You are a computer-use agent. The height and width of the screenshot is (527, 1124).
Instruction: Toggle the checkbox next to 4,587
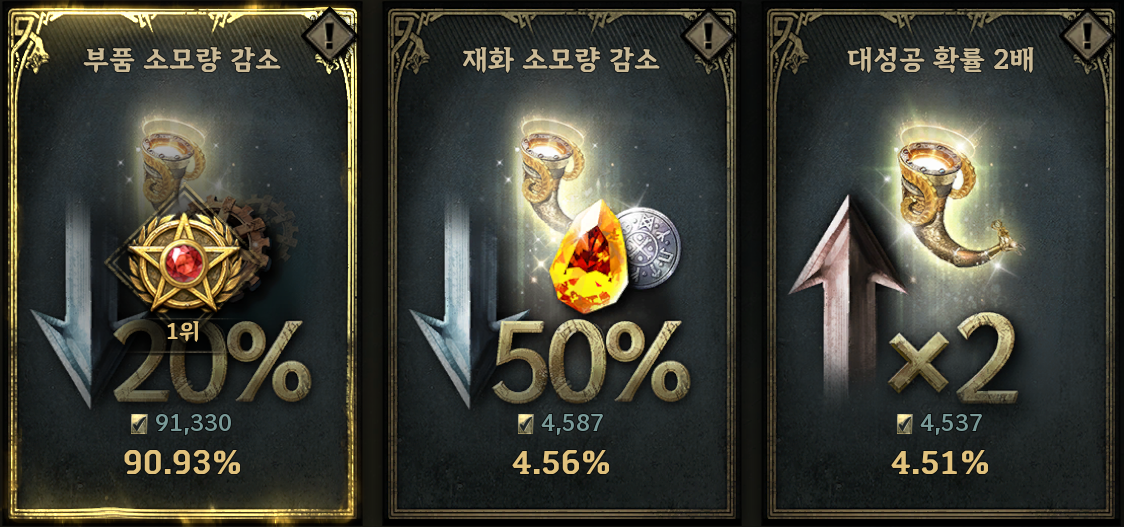[526, 424]
